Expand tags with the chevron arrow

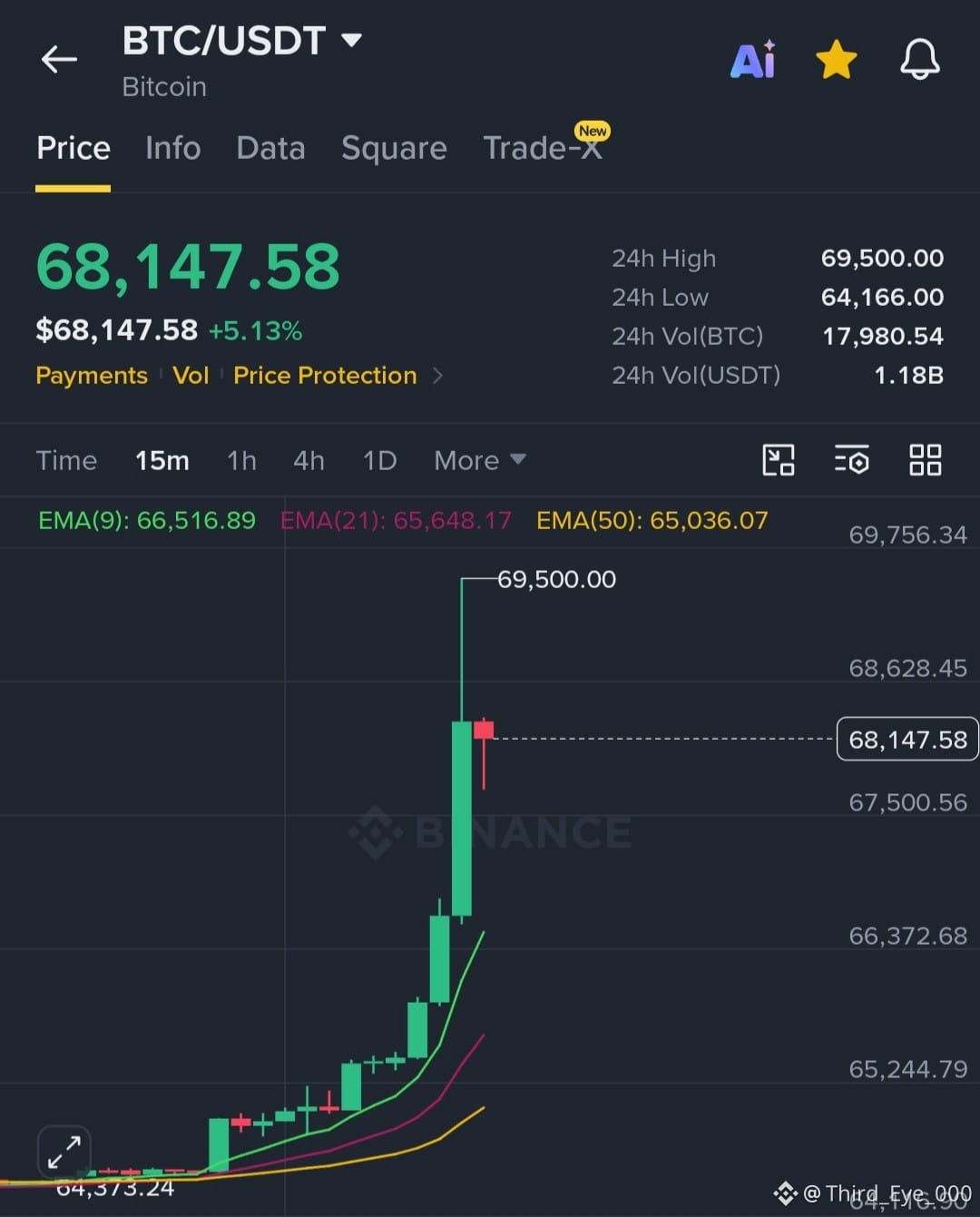click(437, 376)
